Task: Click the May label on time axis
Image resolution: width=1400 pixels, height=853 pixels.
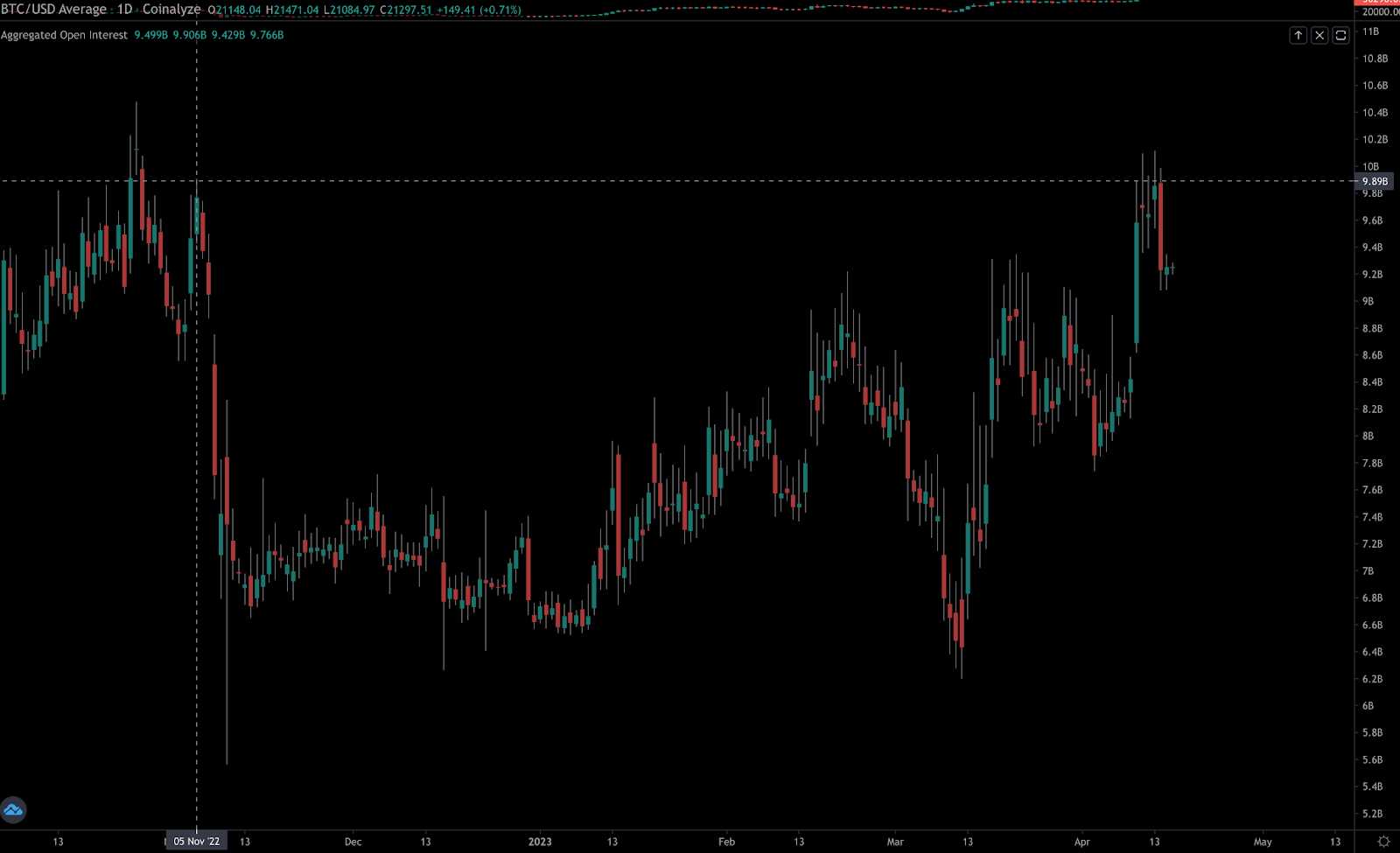Action: tap(1263, 842)
